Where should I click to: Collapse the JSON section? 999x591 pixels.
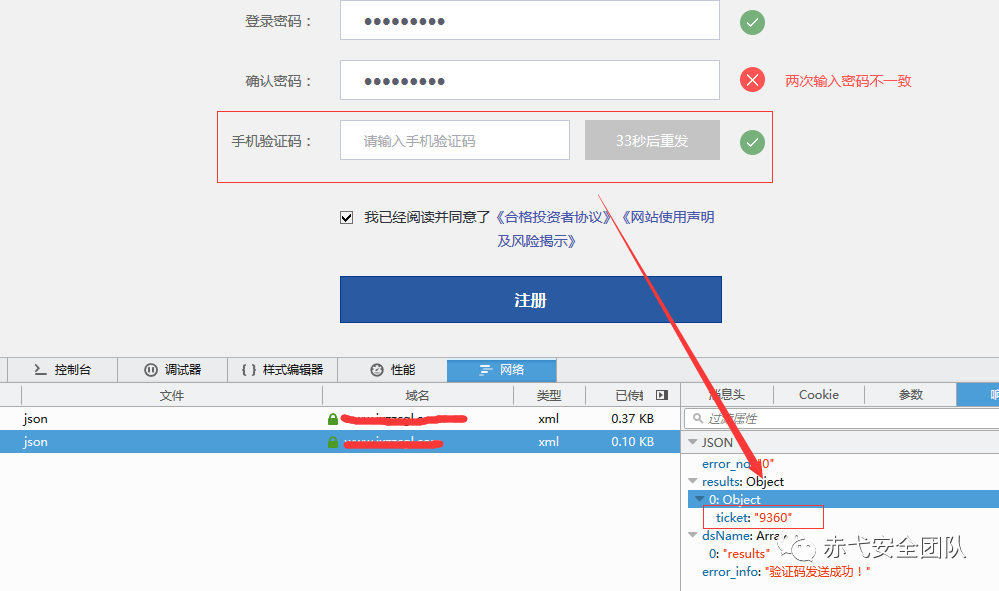pyautogui.click(x=693, y=442)
